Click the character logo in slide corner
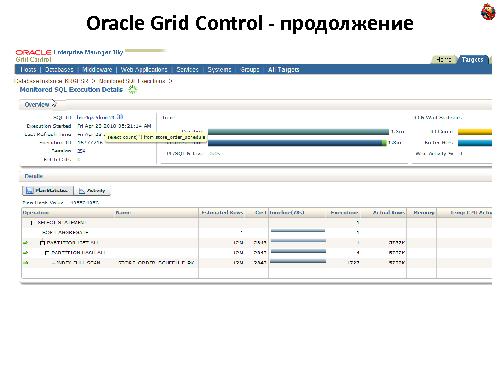Viewport: 500px width, 375px height. coord(488,11)
